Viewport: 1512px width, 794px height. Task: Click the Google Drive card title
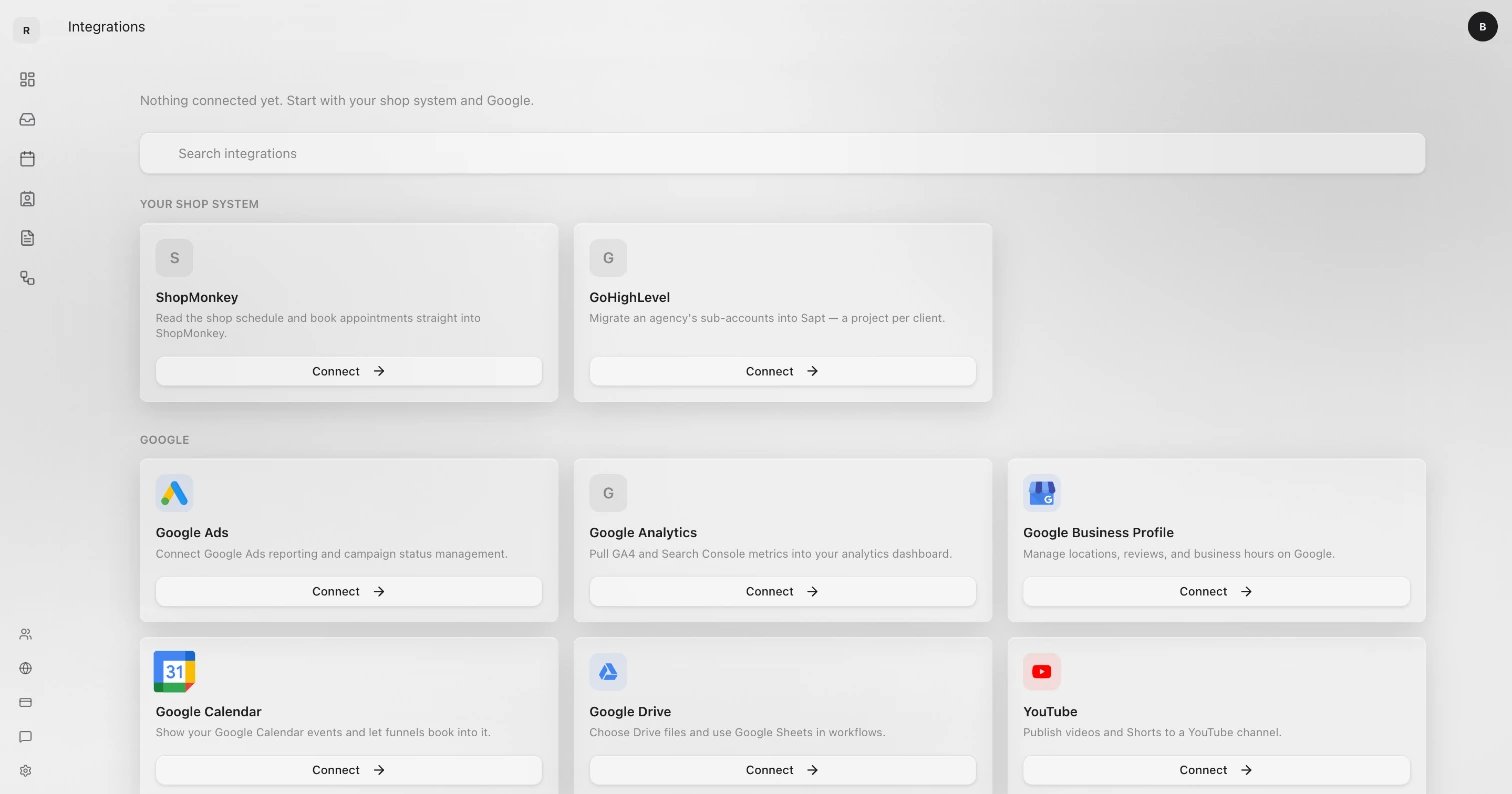(630, 712)
